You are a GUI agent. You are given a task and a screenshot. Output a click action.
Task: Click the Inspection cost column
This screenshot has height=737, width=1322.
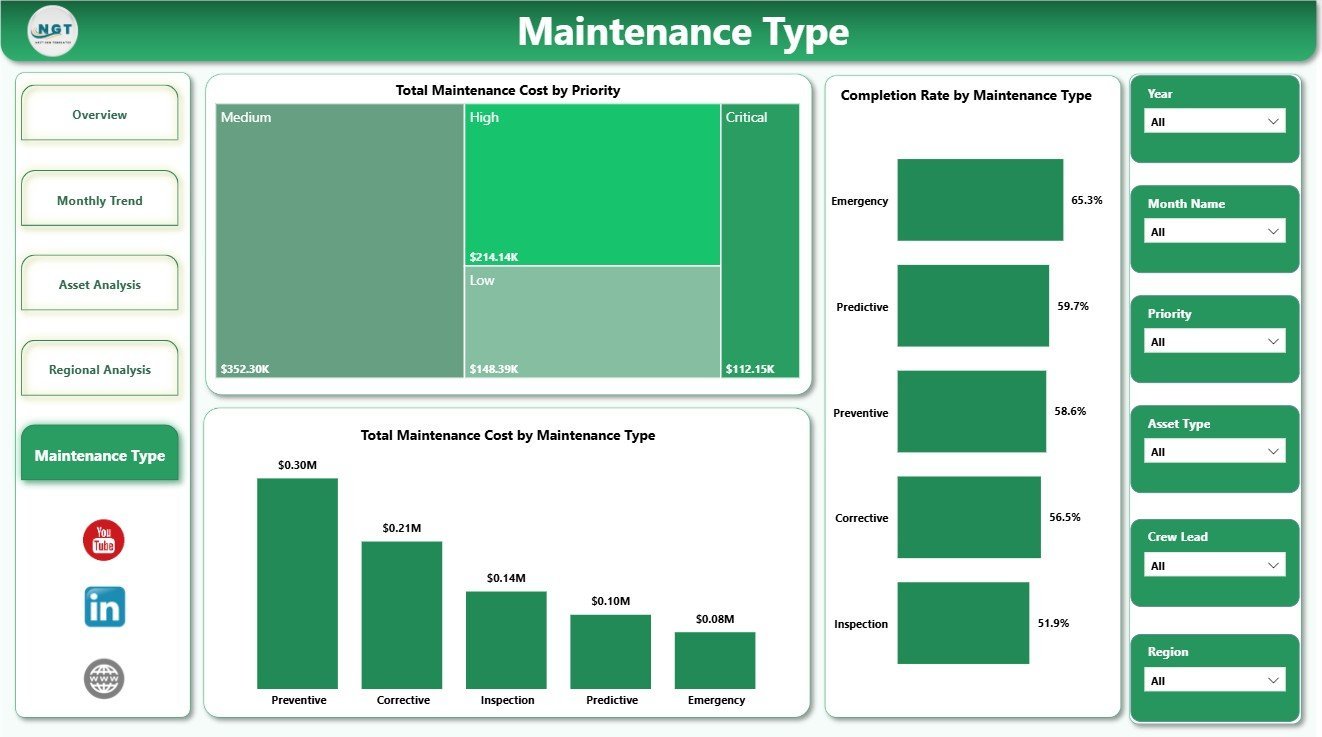[x=506, y=640]
